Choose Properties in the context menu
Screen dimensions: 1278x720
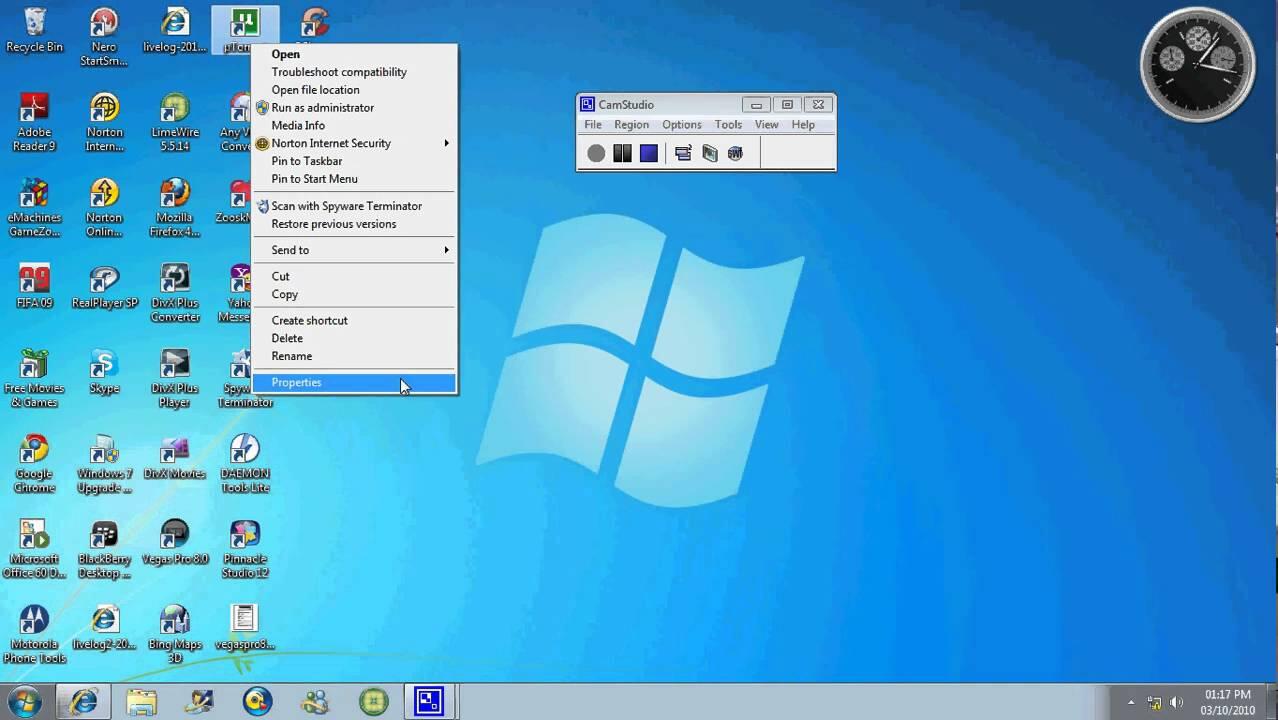point(297,382)
